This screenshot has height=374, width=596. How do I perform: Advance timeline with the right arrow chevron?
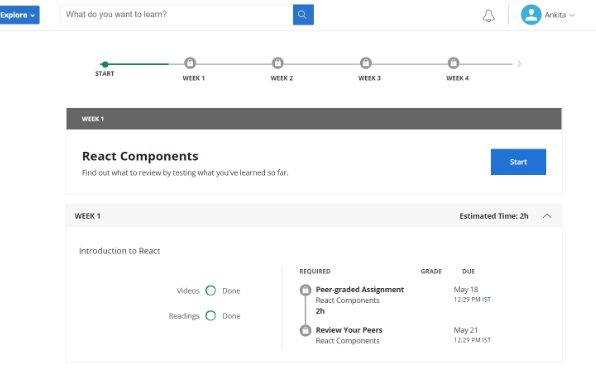tap(519, 64)
